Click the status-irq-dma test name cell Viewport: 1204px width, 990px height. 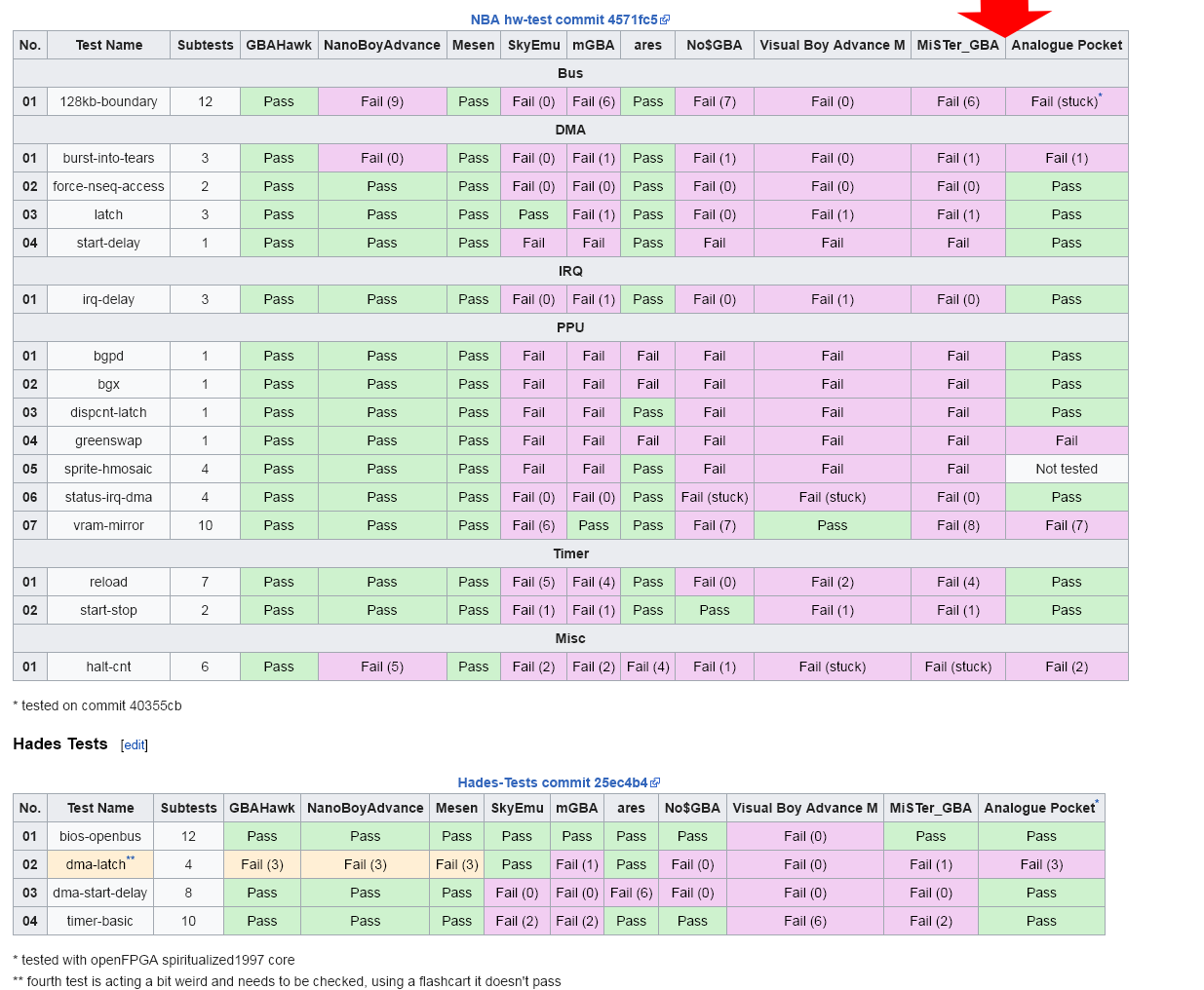point(108,497)
